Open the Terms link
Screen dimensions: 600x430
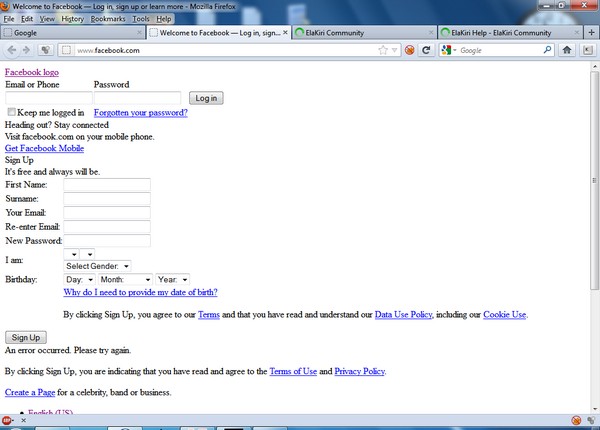(209, 315)
